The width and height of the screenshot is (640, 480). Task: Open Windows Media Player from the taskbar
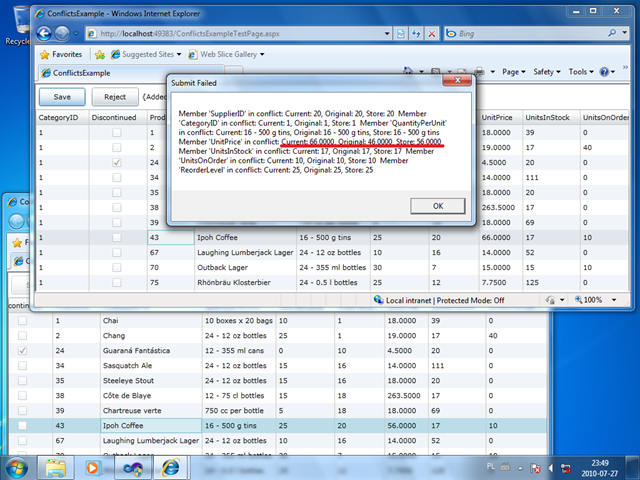pyautogui.click(x=93, y=468)
